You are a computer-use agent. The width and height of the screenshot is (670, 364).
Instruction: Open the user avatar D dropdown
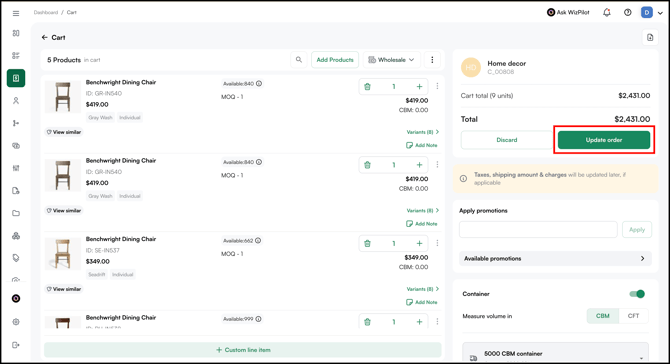click(x=652, y=12)
